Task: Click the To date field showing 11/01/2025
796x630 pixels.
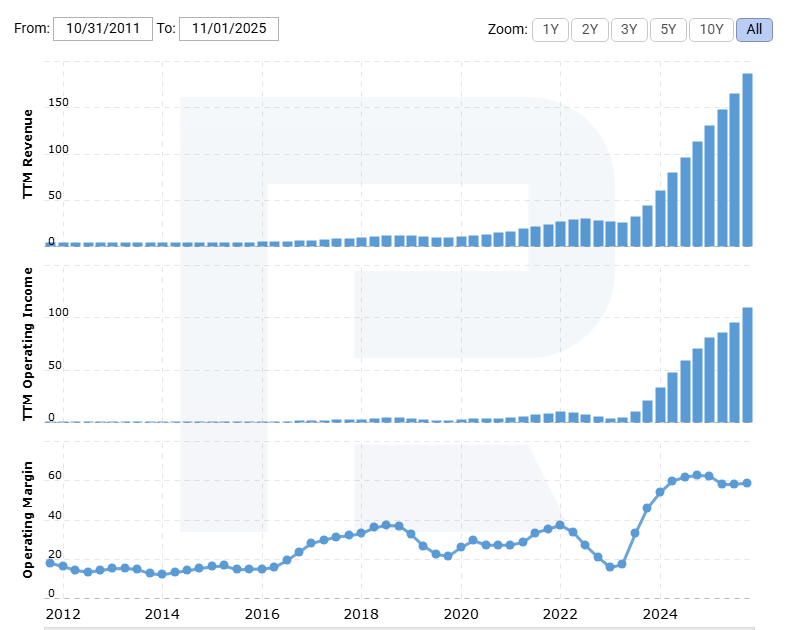Action: 228,29
